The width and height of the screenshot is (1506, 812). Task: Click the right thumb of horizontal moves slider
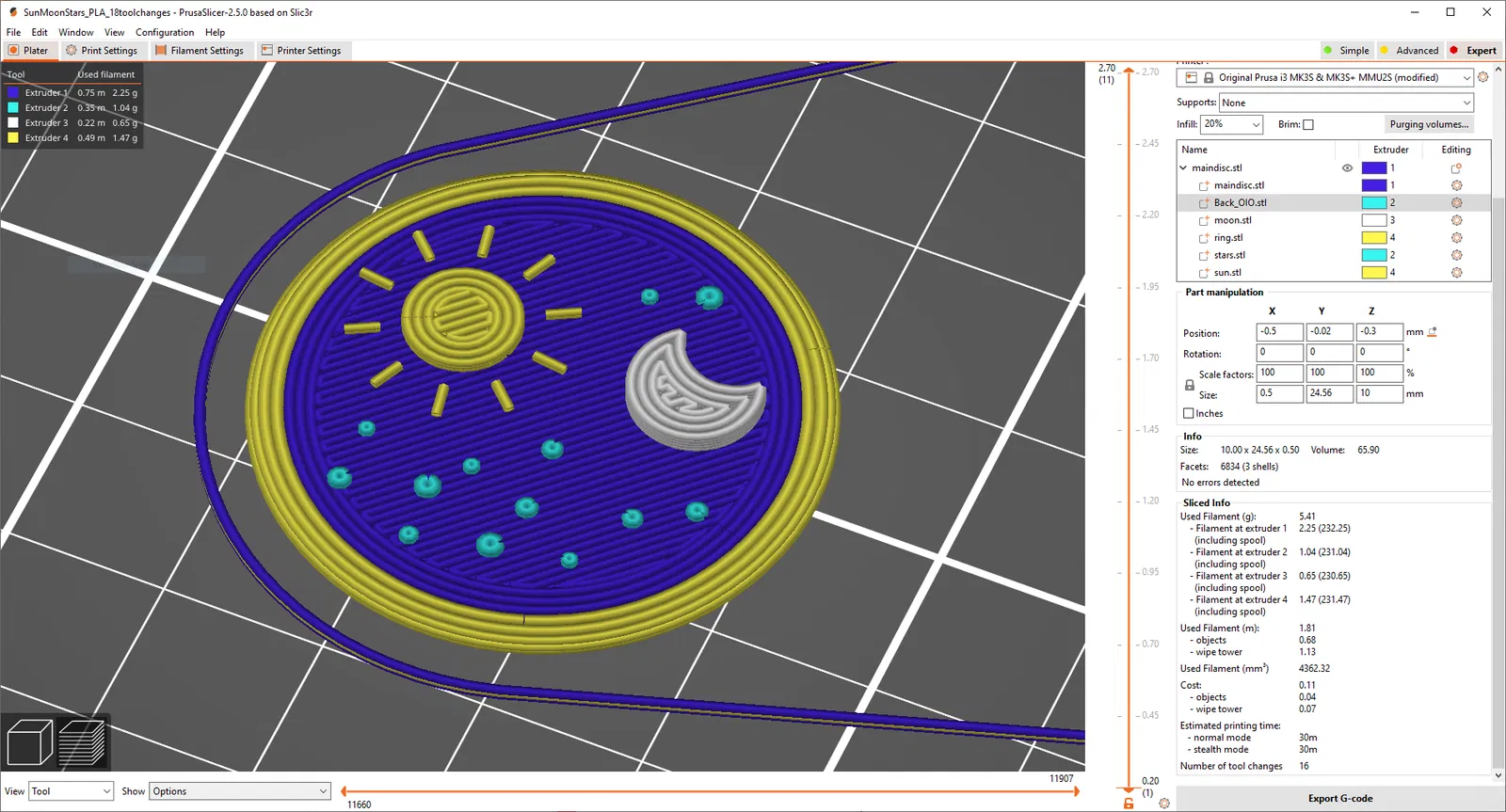coord(1077,791)
